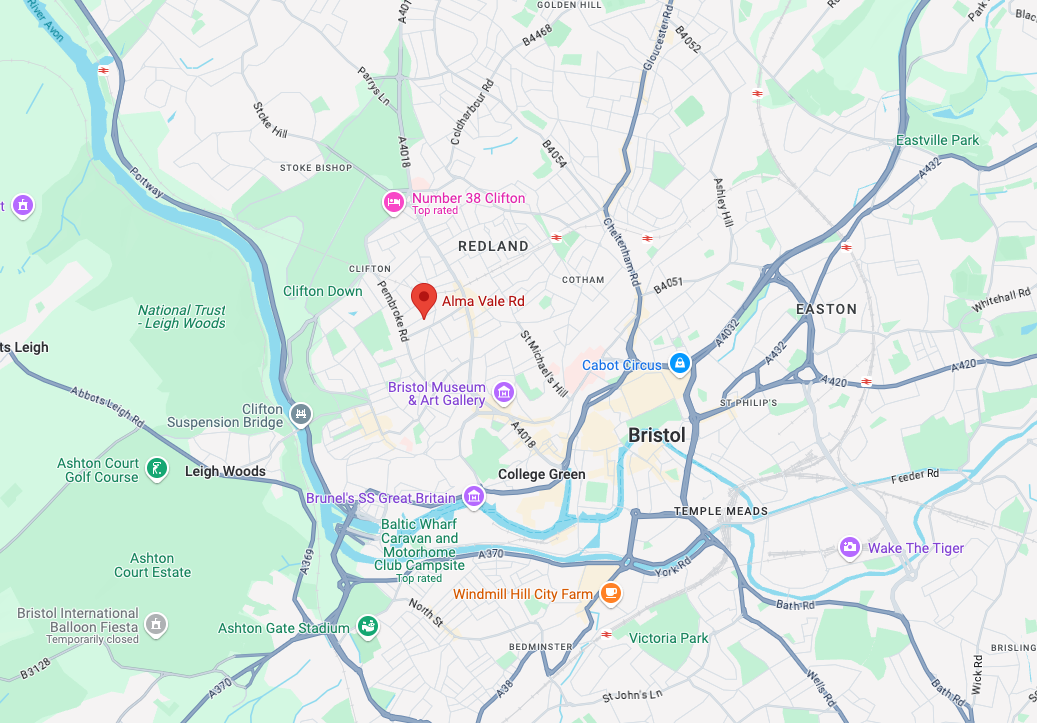Open Brunel's SS Great Britain museum icon

coord(474,496)
